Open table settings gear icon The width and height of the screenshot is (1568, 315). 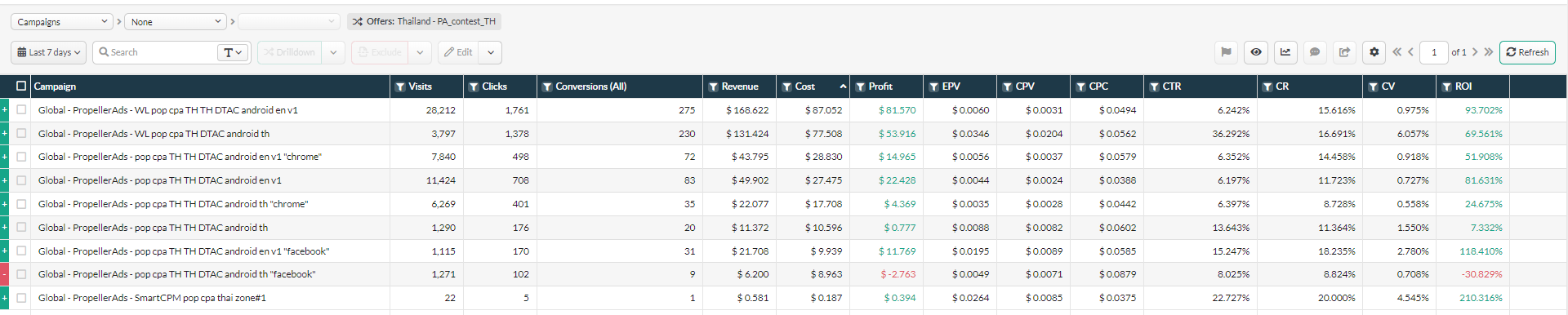pyautogui.click(x=1374, y=52)
